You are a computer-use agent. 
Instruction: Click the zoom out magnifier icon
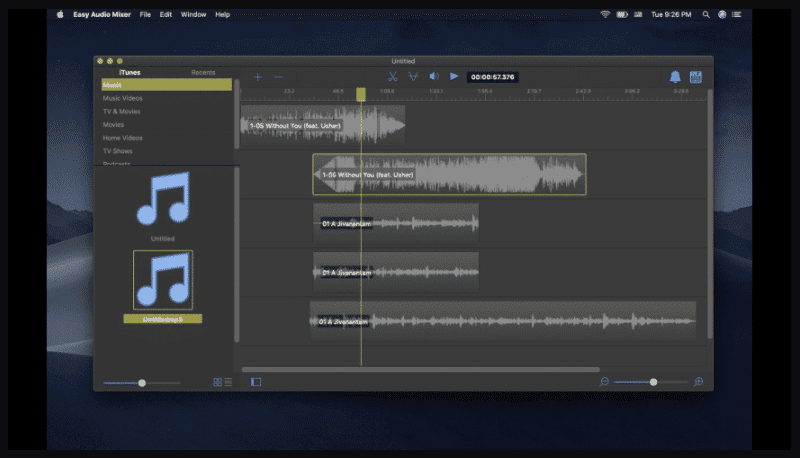point(604,382)
